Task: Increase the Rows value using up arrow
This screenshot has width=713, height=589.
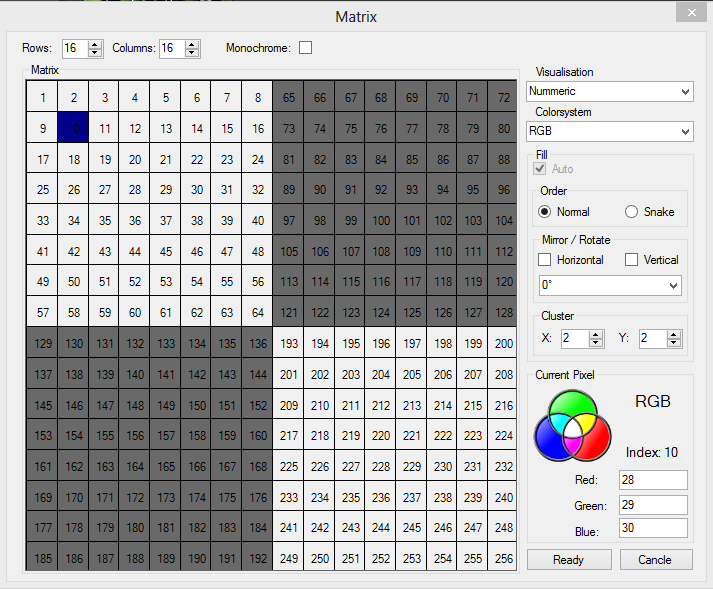Action: [x=95, y=44]
